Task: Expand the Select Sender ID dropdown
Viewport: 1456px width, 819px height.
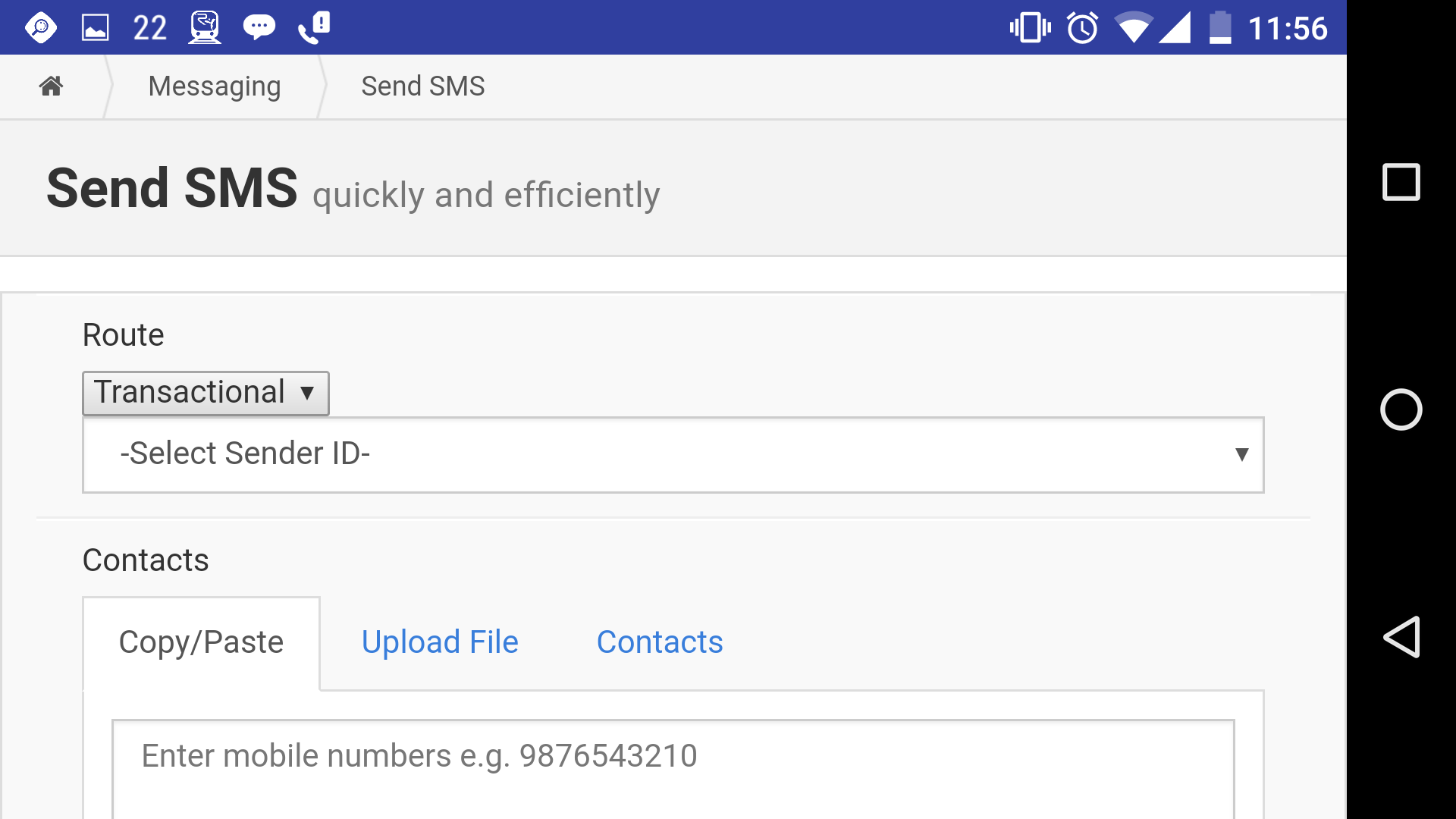Action: pyautogui.click(x=672, y=454)
